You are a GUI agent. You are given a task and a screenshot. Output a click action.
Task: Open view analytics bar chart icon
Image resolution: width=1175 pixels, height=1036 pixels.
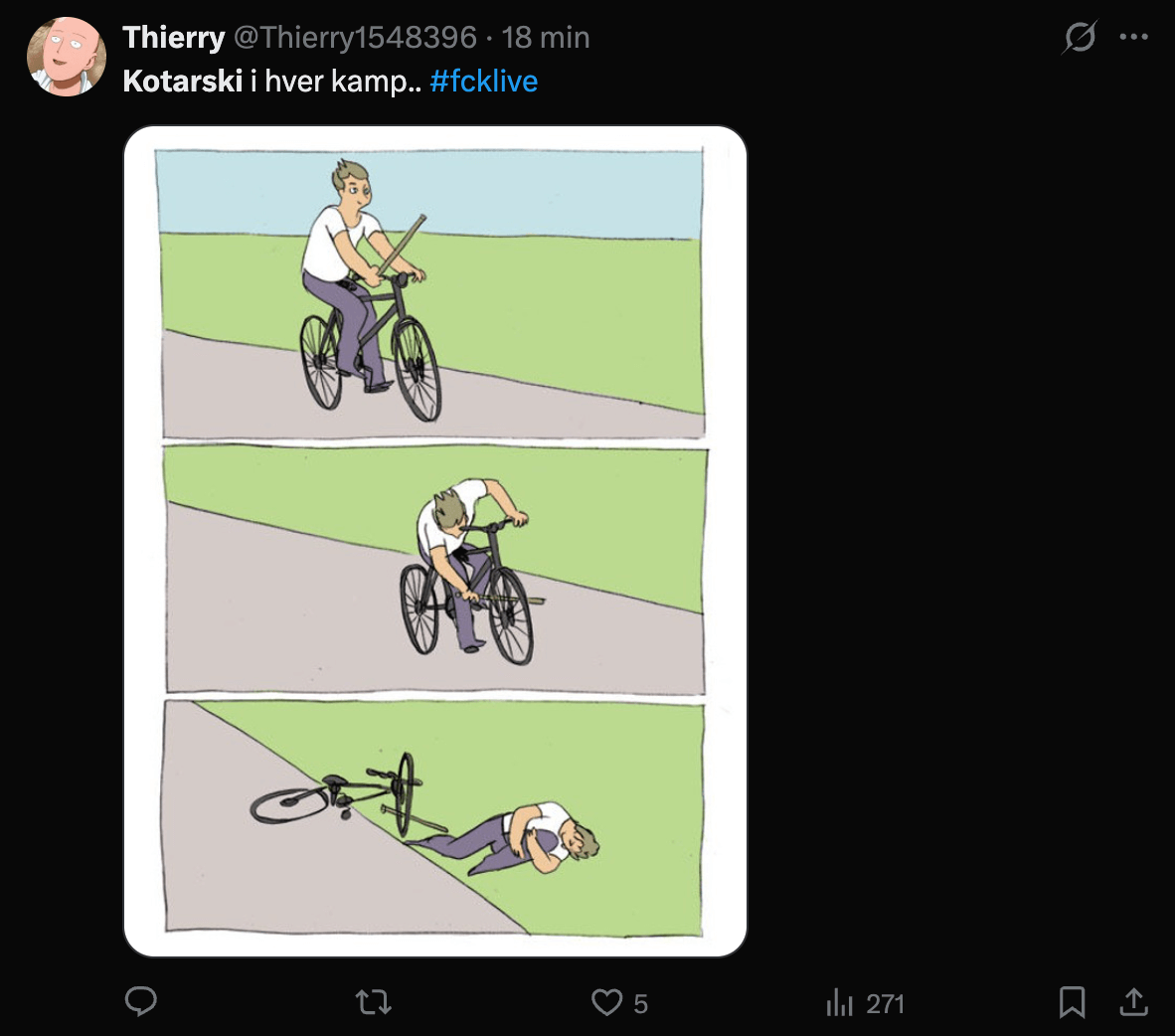click(x=839, y=1002)
